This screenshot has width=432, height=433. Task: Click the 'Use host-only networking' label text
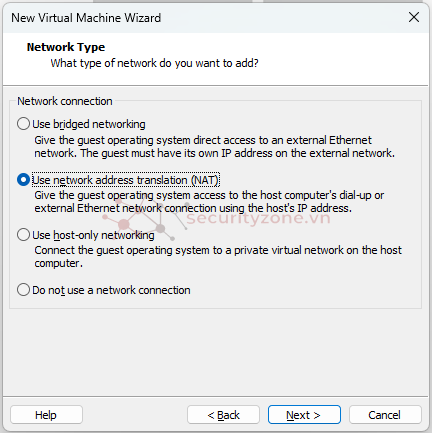click(x=93, y=235)
